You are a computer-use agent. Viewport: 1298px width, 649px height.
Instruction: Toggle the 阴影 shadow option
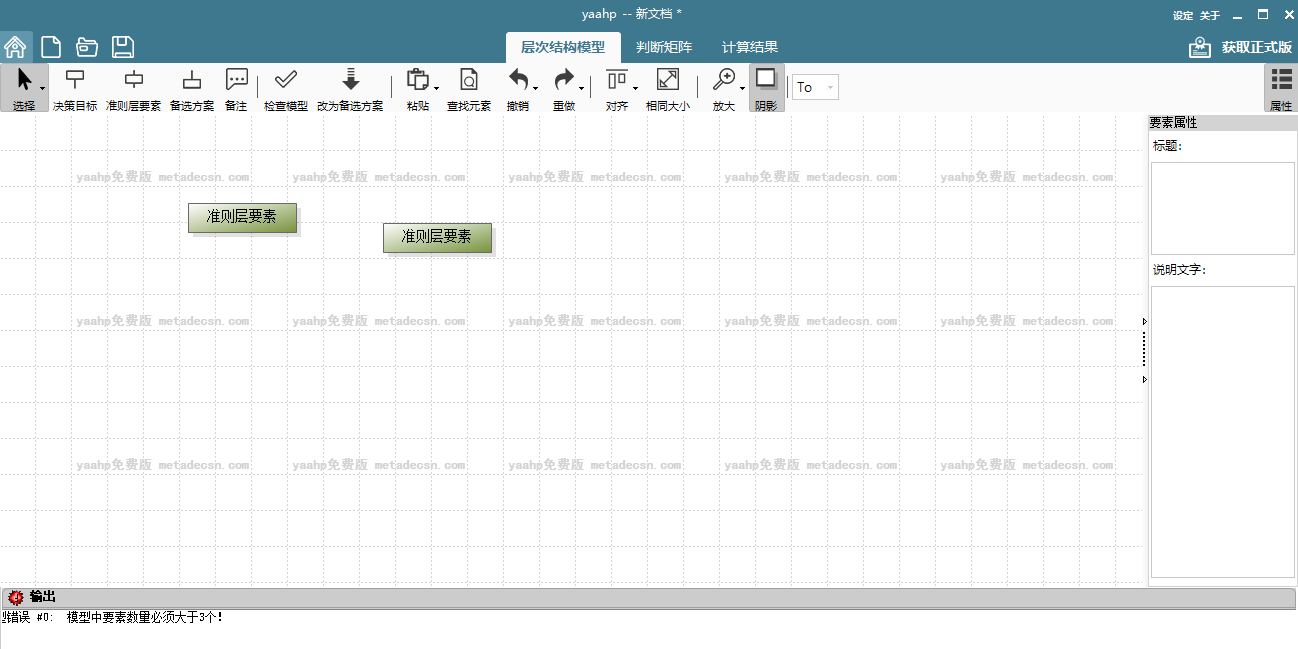[766, 88]
